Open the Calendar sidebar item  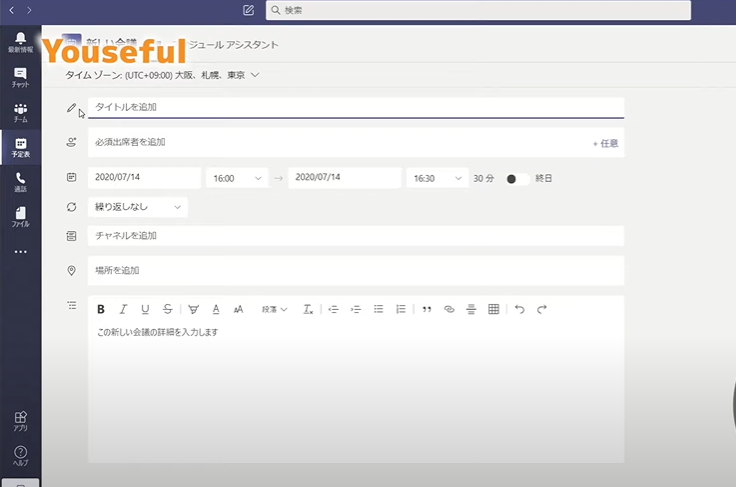pos(20,147)
